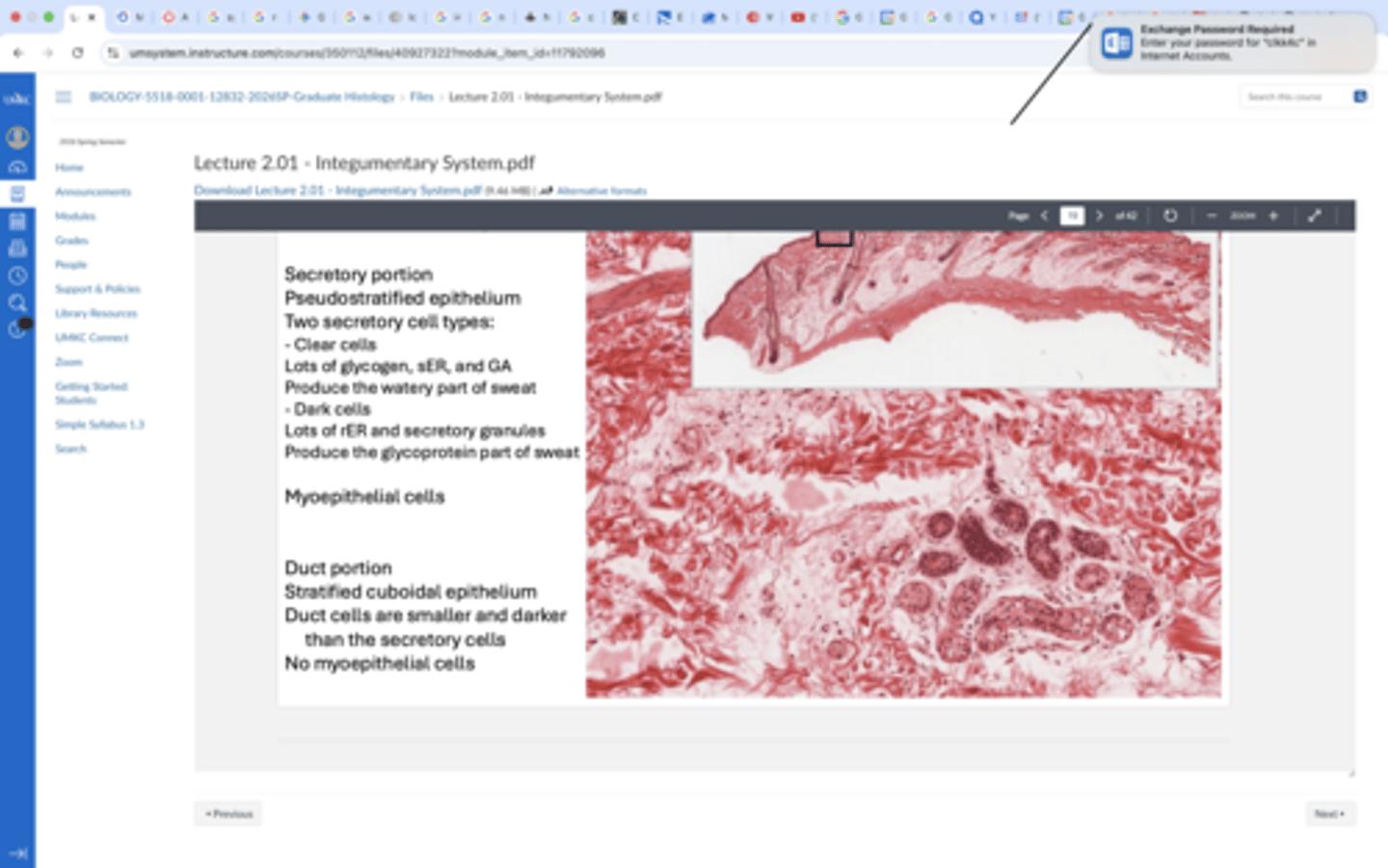1388x868 pixels.
Task: Open the Inbox icon in Canvas sidebar
Action: coord(17,249)
